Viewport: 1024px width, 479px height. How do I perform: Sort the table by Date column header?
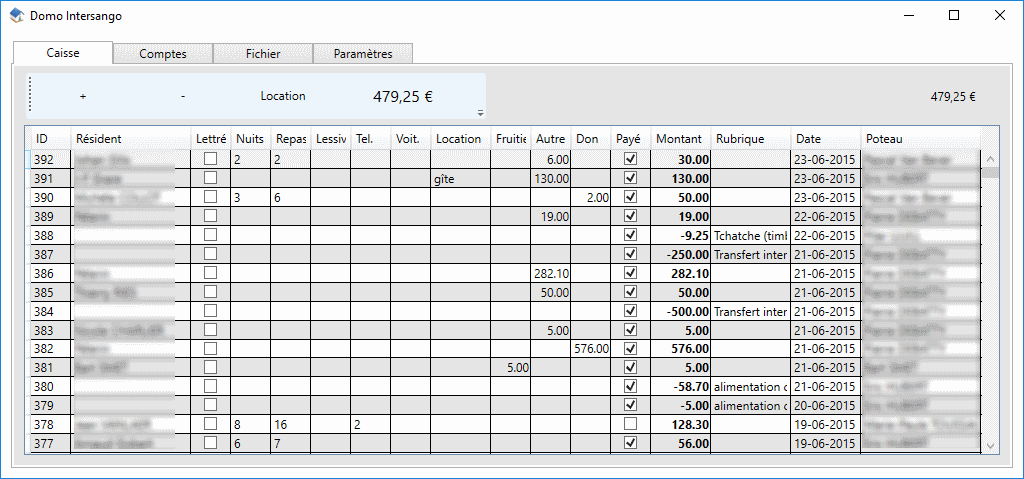(809, 139)
